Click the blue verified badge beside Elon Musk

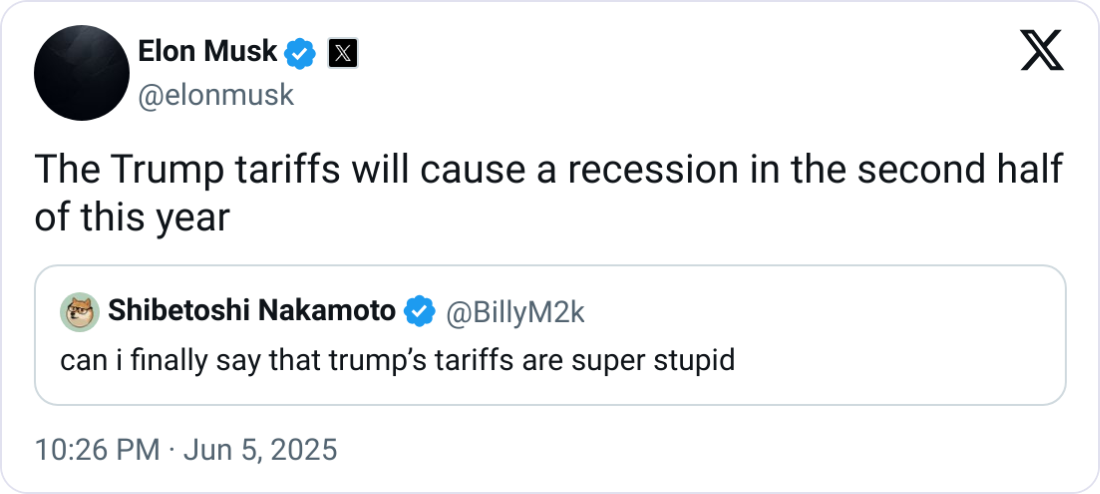[x=301, y=52]
